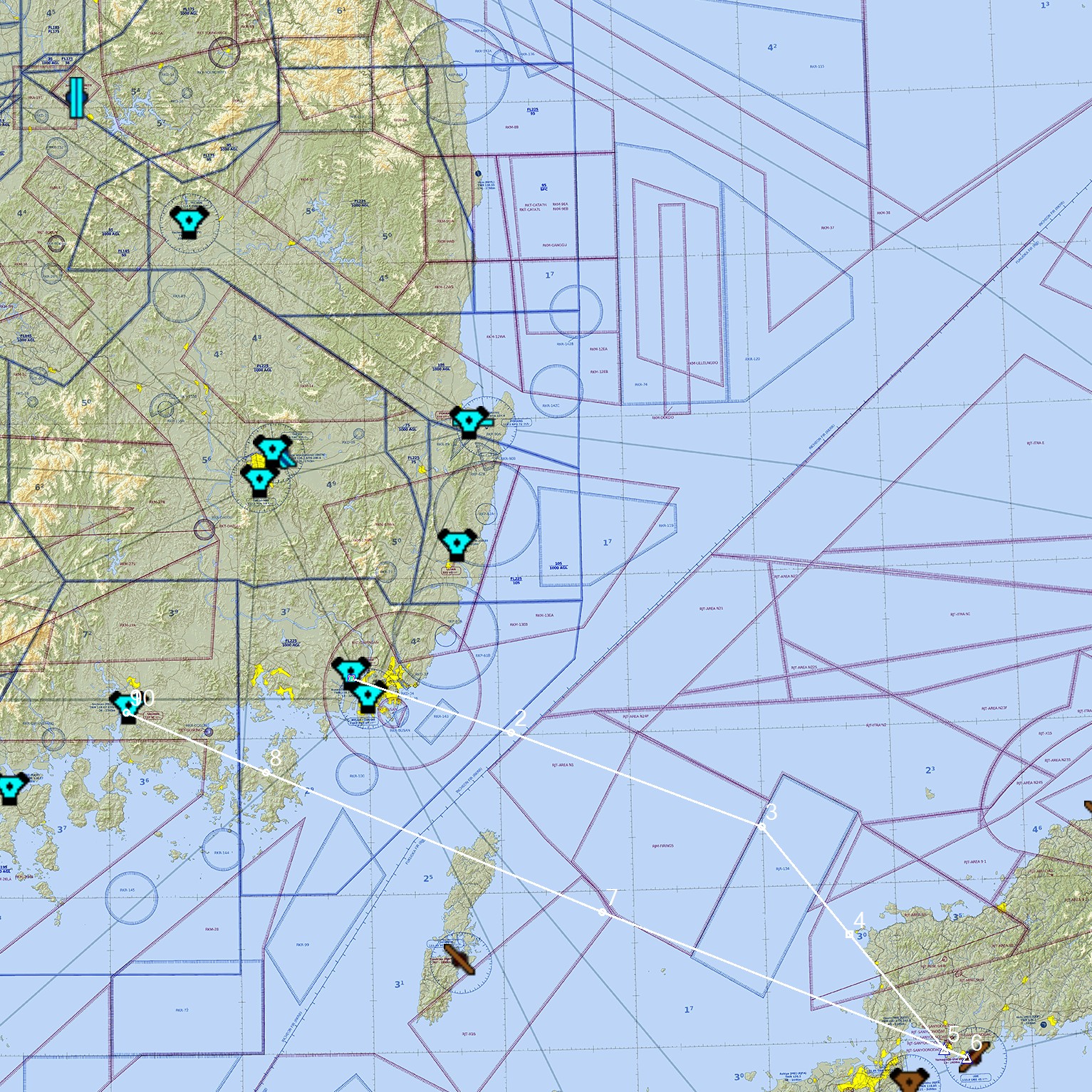Viewport: 1092px width, 1092px height.
Task: Click the RKR-143 restricted area label
Action: point(442,717)
